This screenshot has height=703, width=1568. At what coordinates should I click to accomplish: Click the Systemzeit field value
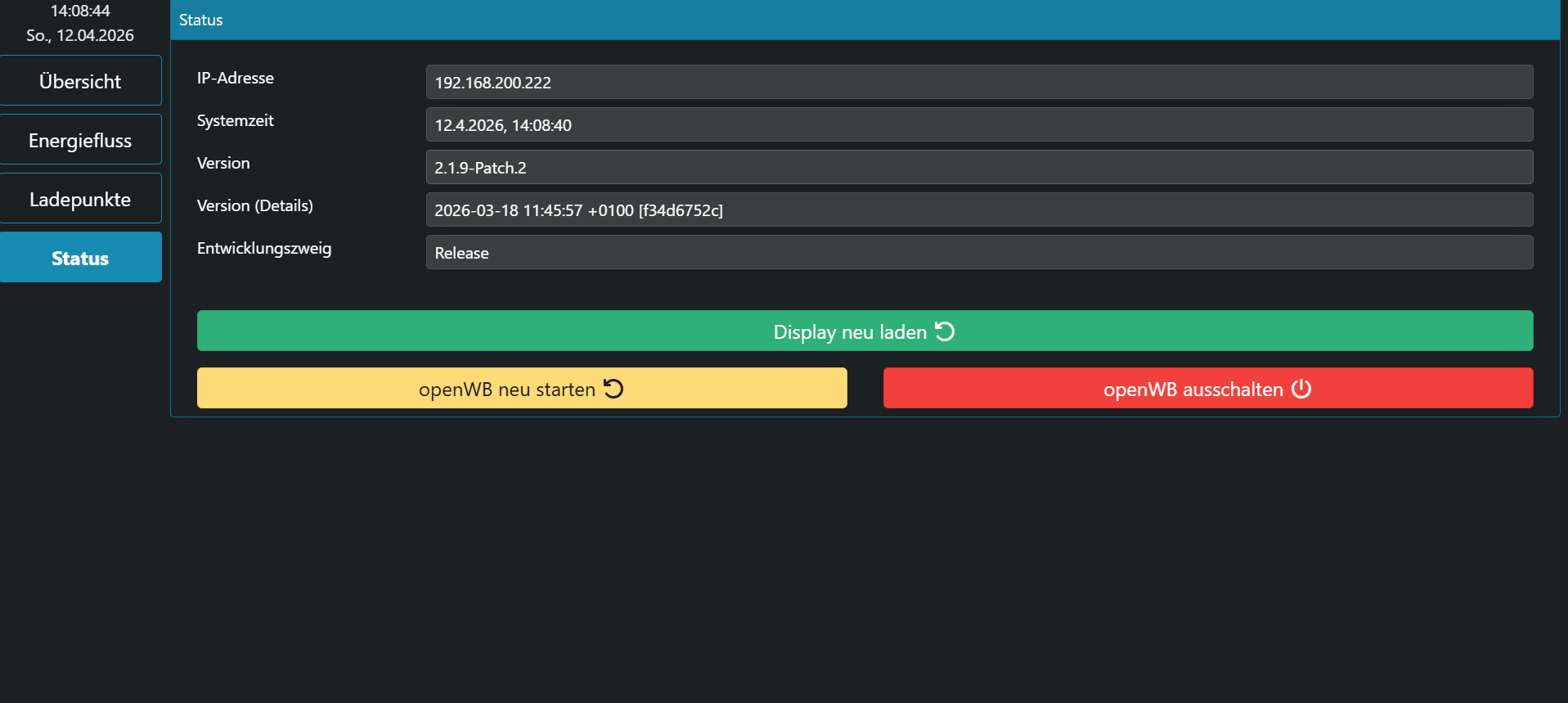[x=979, y=125]
